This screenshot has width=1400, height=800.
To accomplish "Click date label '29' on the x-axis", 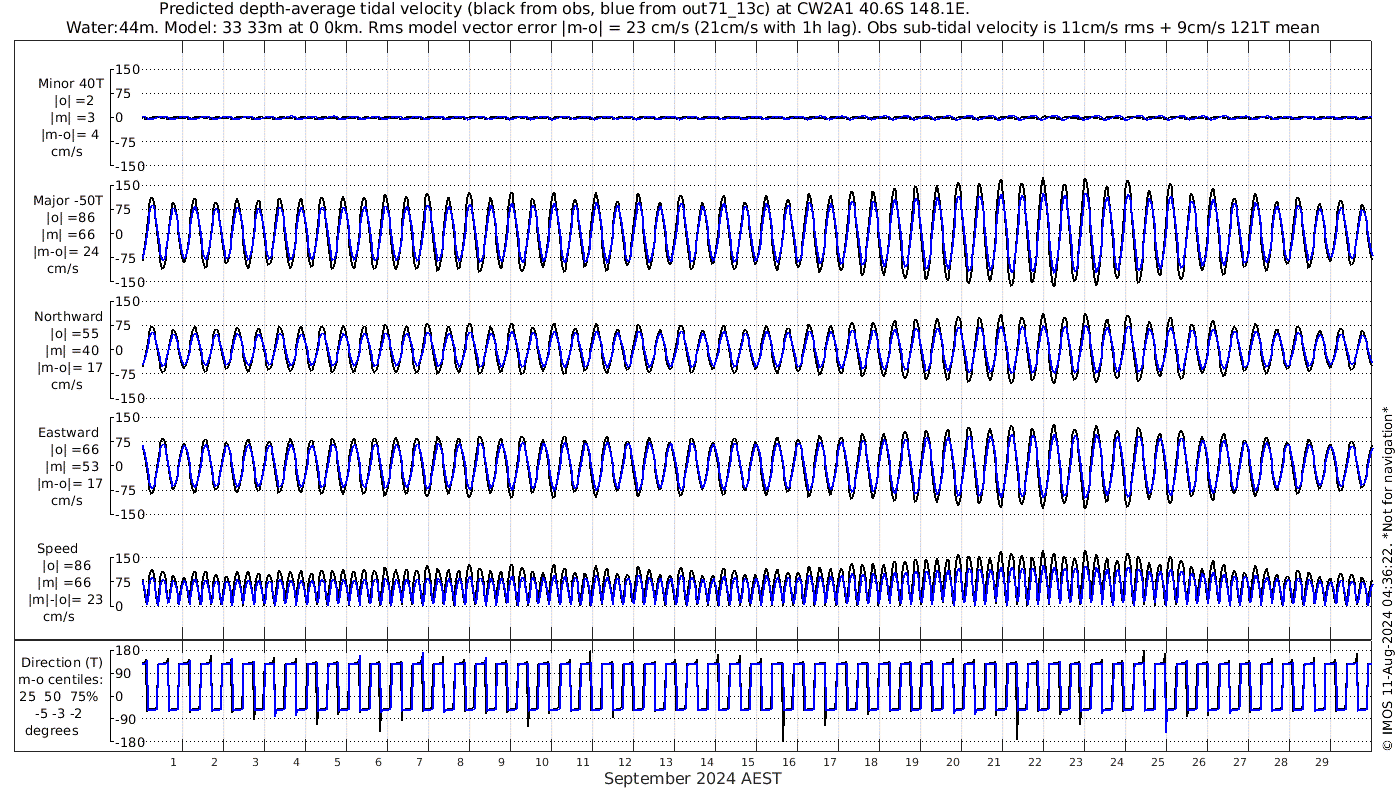I will [1322, 763].
